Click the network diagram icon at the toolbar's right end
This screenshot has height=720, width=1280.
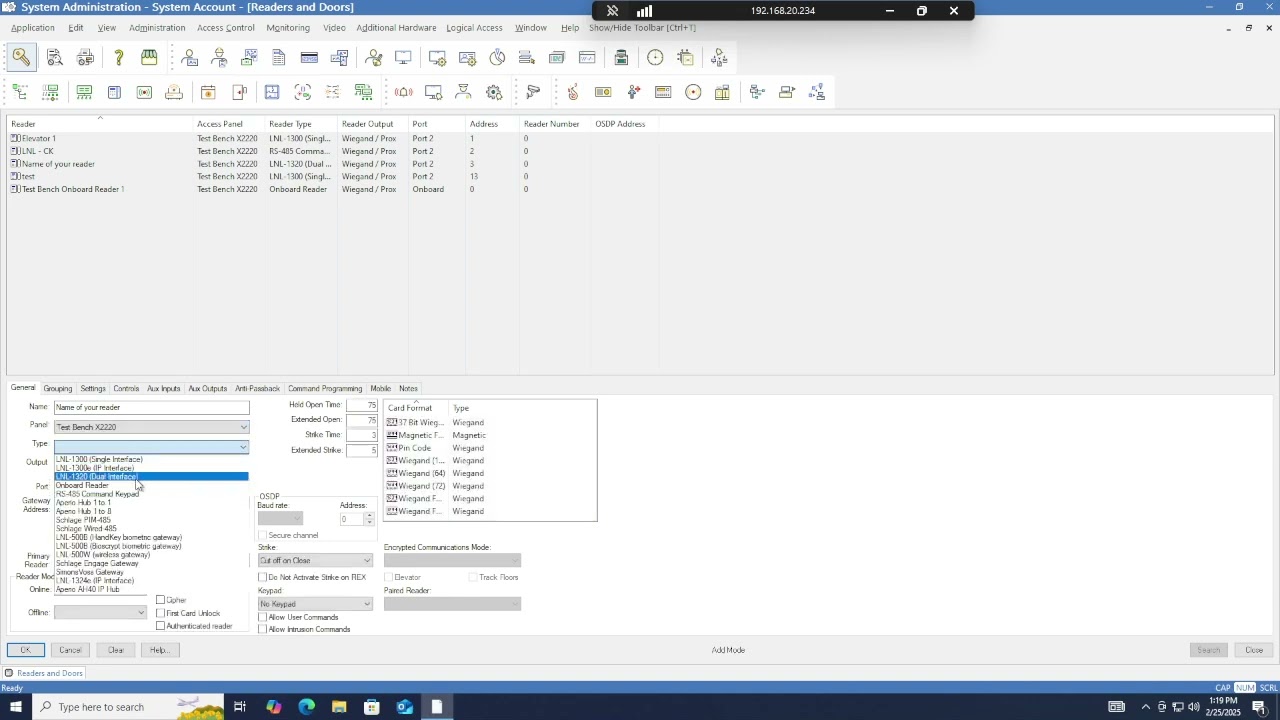[817, 92]
